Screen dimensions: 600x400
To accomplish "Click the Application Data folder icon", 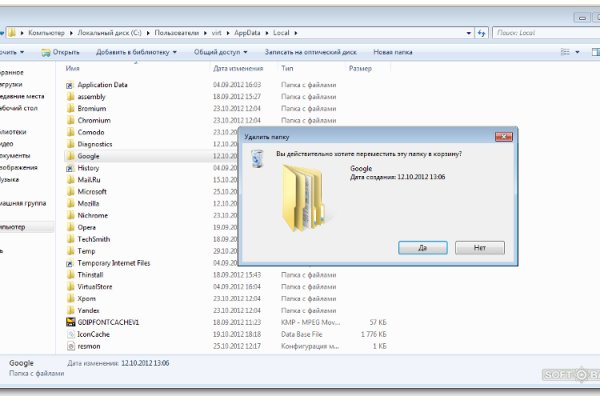I will pos(70,85).
